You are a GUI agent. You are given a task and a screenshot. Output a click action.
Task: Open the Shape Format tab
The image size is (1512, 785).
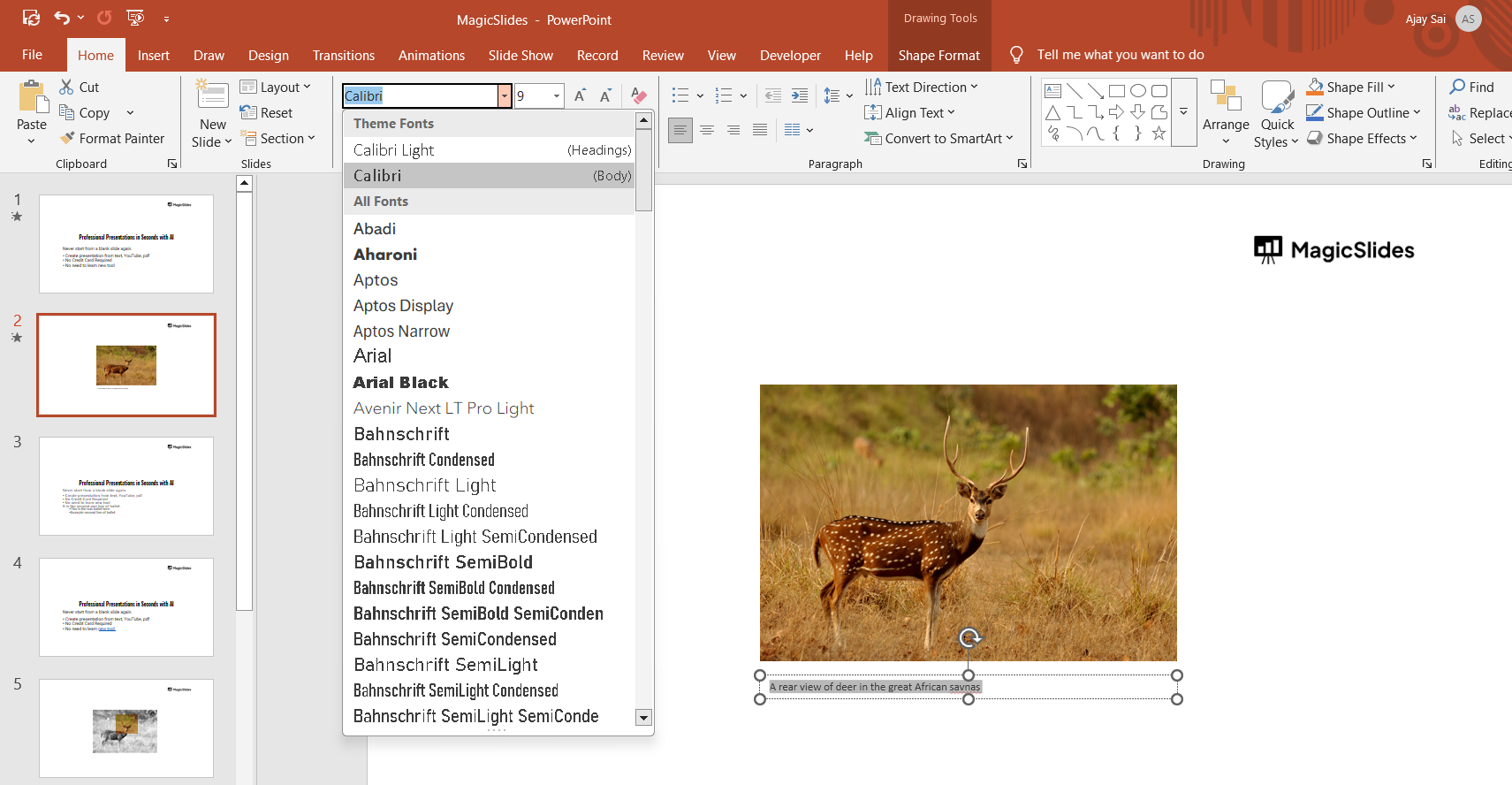pyautogui.click(x=938, y=55)
